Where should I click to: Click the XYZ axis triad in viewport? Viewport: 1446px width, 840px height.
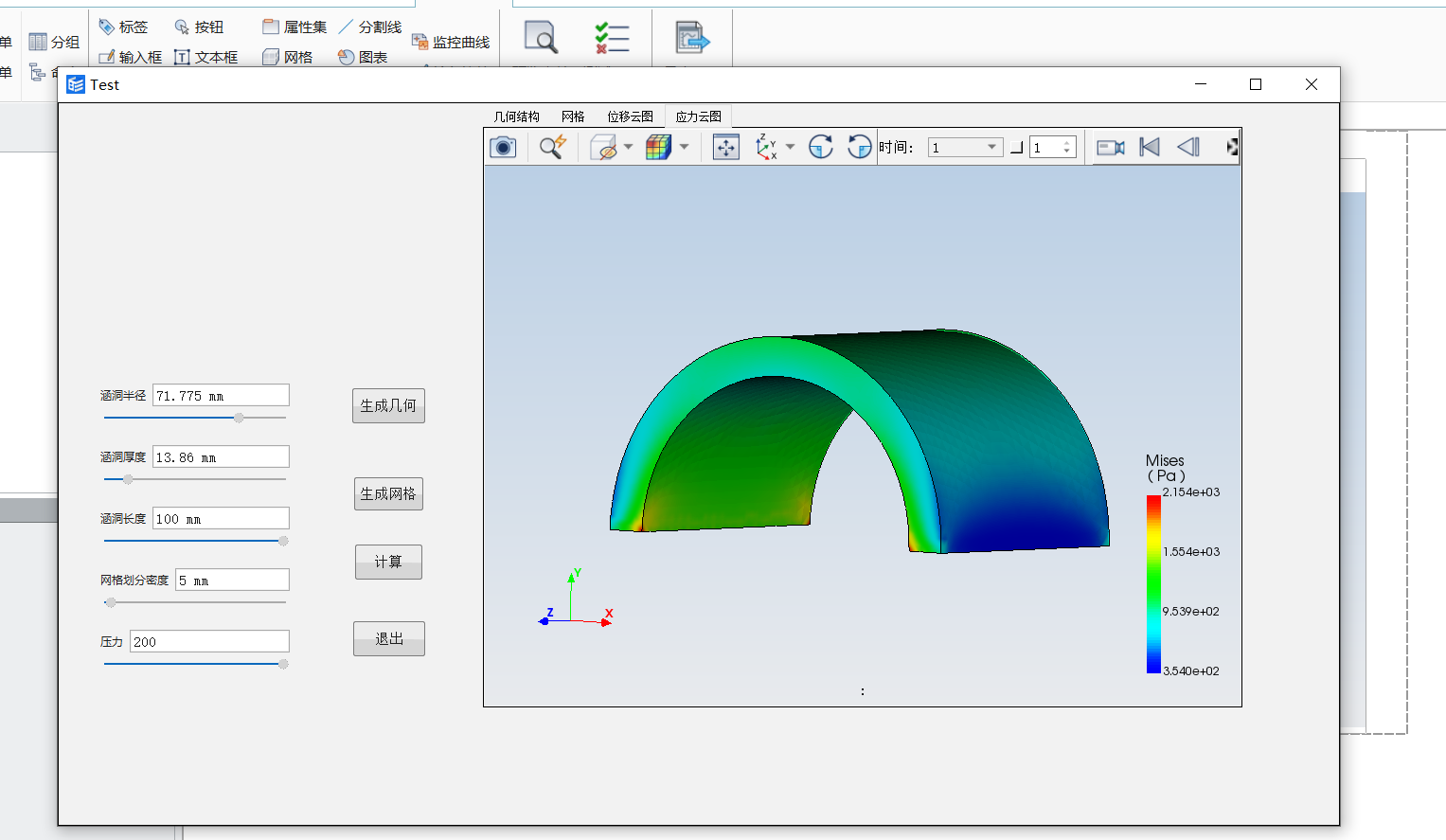576,598
